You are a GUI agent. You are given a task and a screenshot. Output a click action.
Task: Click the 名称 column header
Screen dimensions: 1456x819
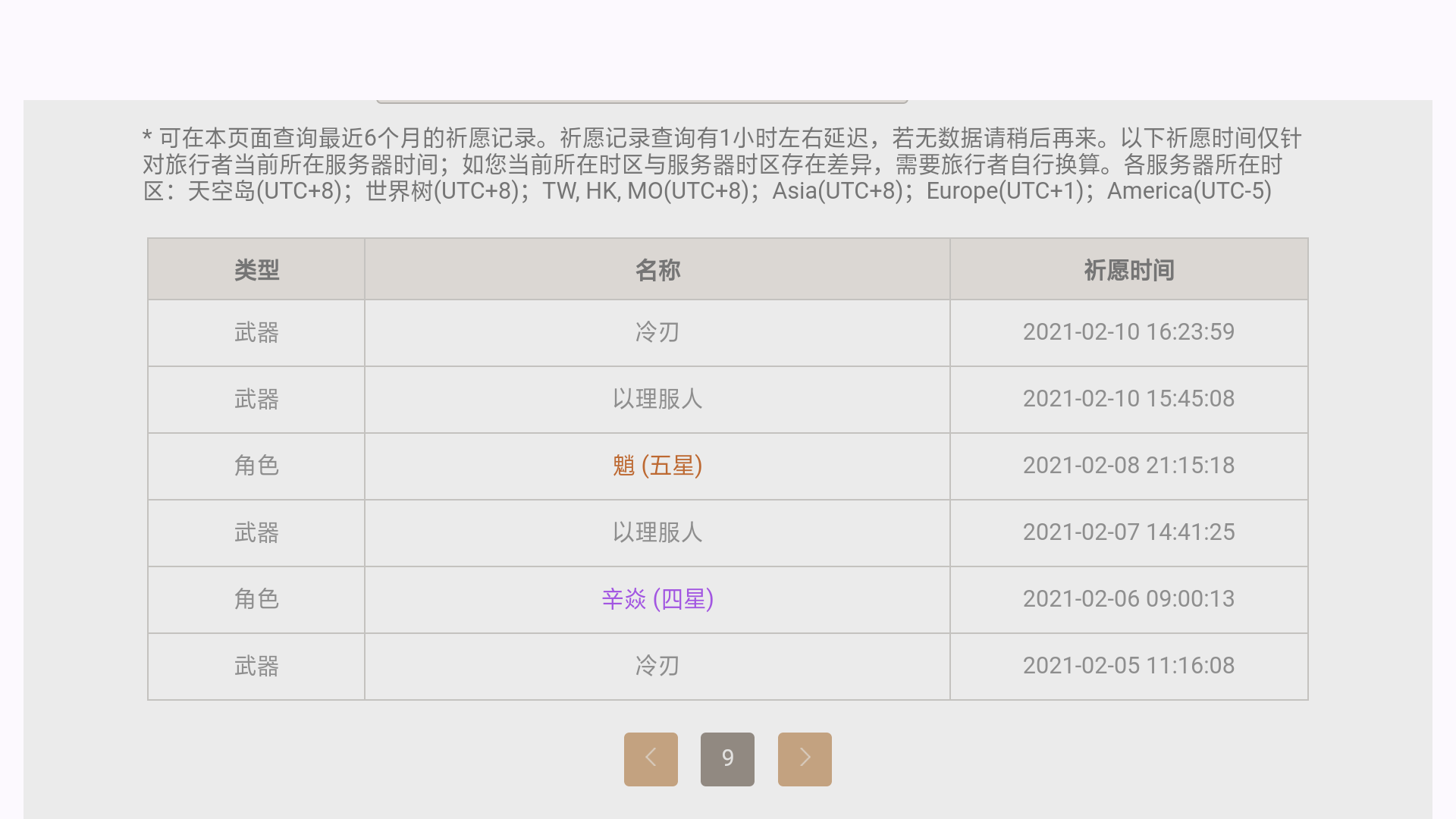coord(657,270)
